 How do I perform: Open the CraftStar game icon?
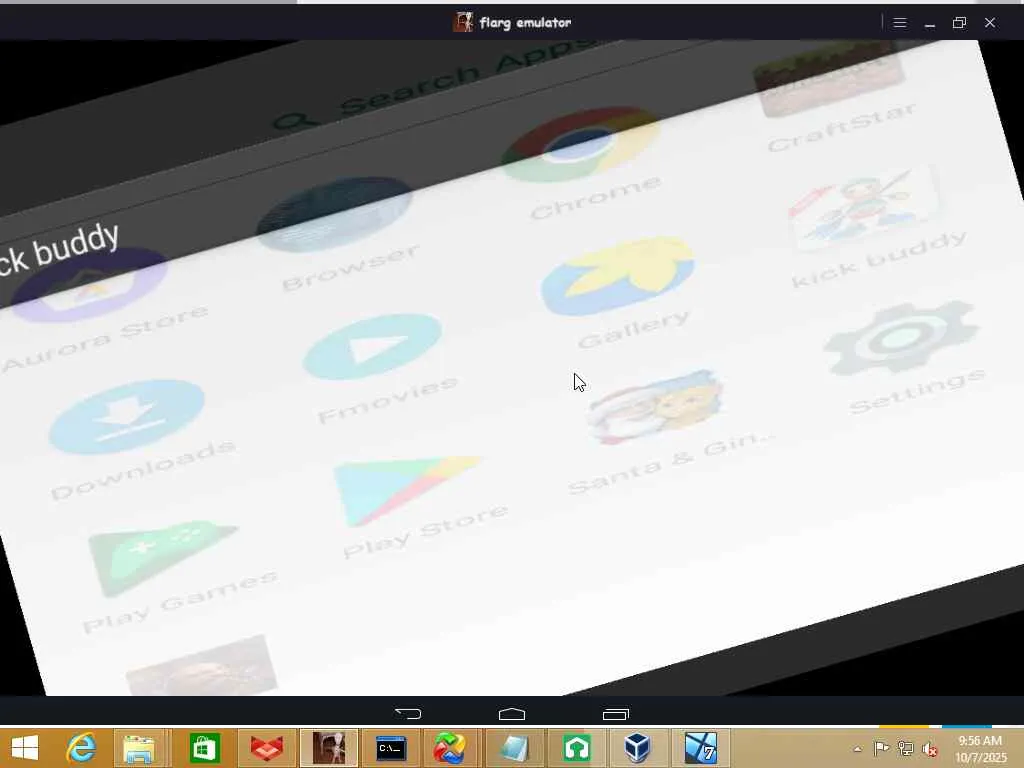coord(828,80)
